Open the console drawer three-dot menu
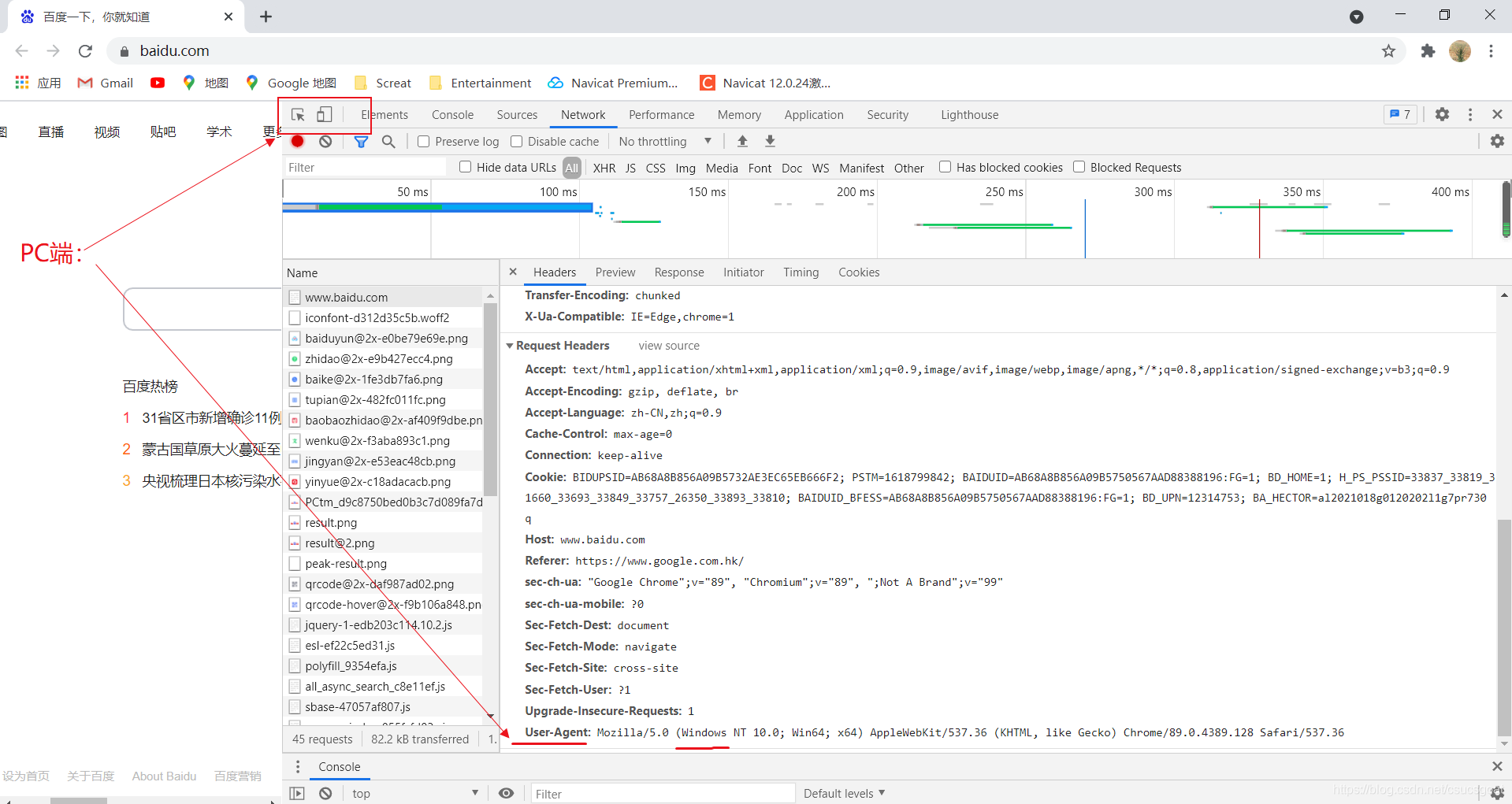This screenshot has width=1512, height=804. point(298,766)
